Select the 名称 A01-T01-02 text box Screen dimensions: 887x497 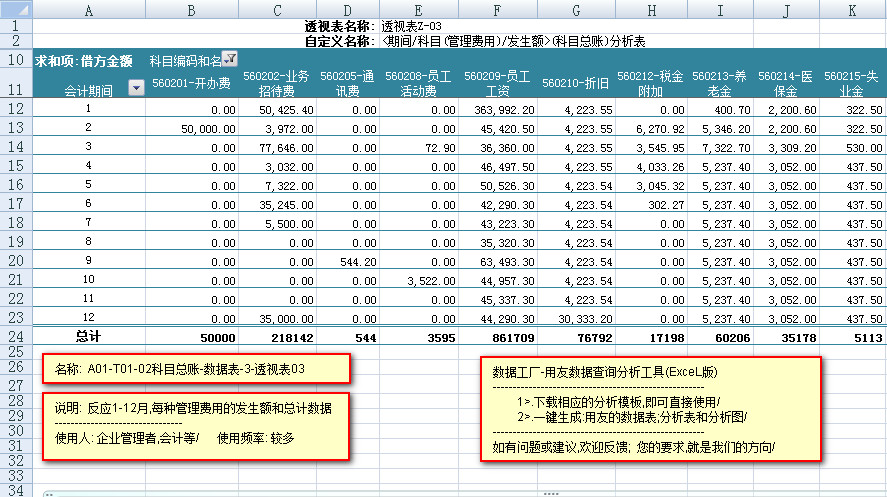pyautogui.click(x=195, y=369)
